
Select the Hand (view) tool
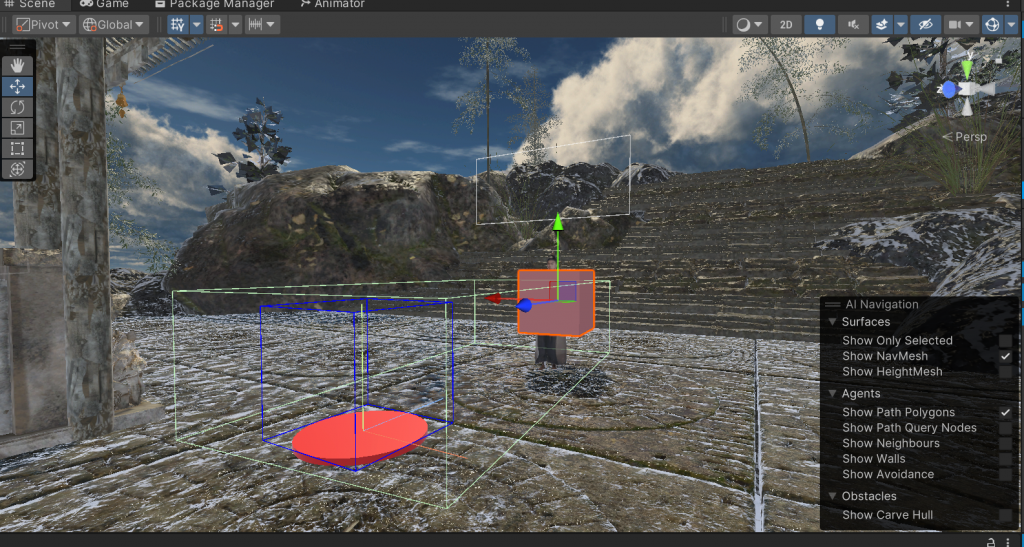[18, 65]
